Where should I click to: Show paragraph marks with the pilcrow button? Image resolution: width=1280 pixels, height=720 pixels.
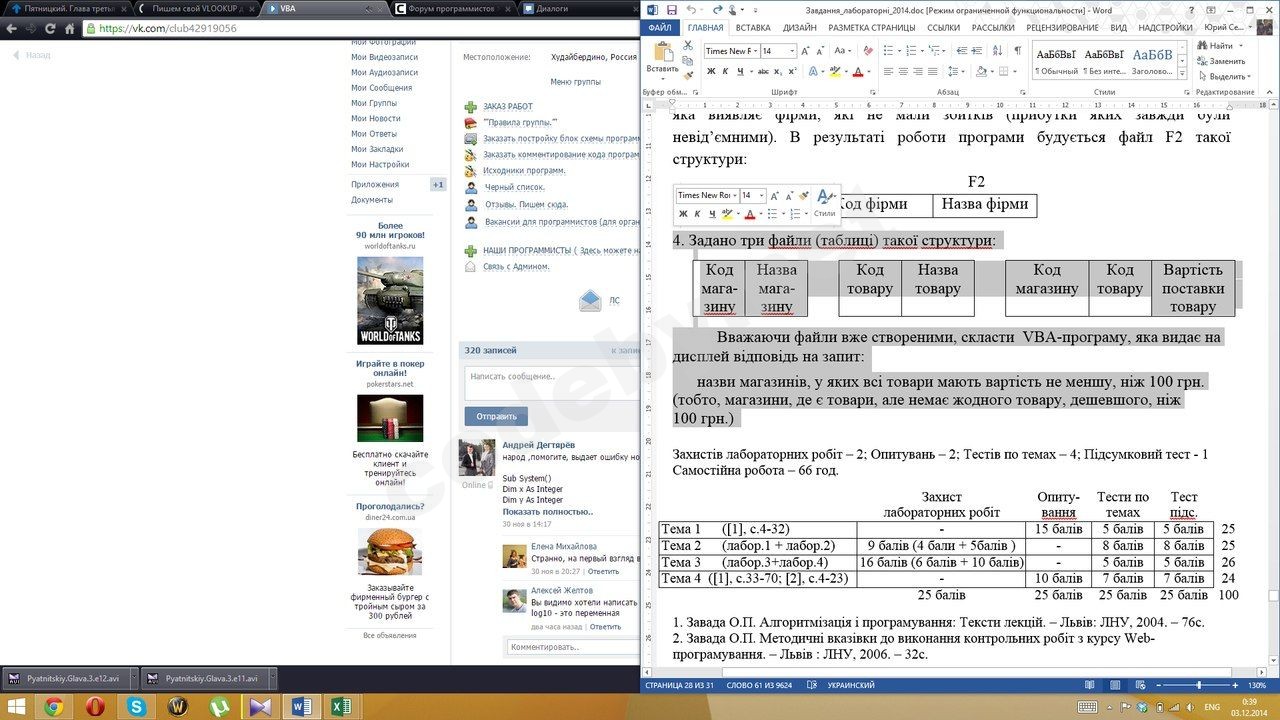[x=1017, y=50]
